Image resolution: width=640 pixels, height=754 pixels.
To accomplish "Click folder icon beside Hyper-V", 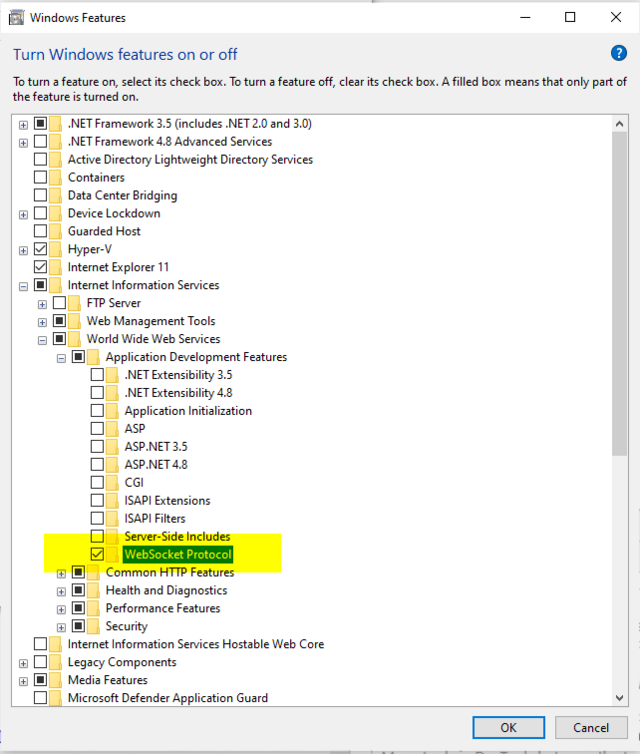I will pyautogui.click(x=55, y=249).
